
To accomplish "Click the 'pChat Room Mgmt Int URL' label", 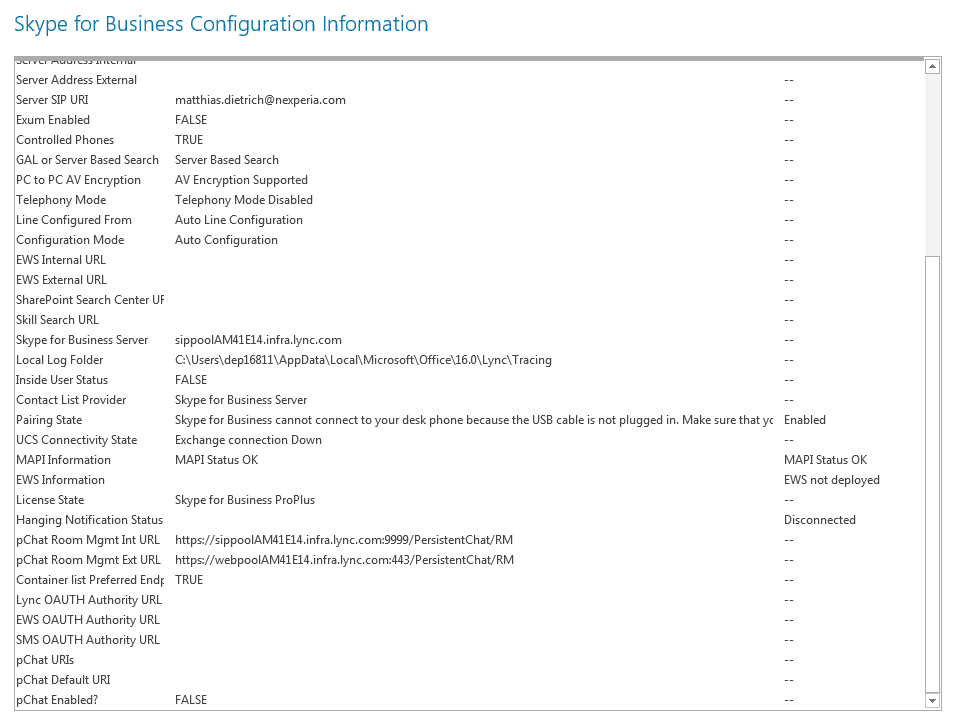I will pyautogui.click(x=88, y=540).
